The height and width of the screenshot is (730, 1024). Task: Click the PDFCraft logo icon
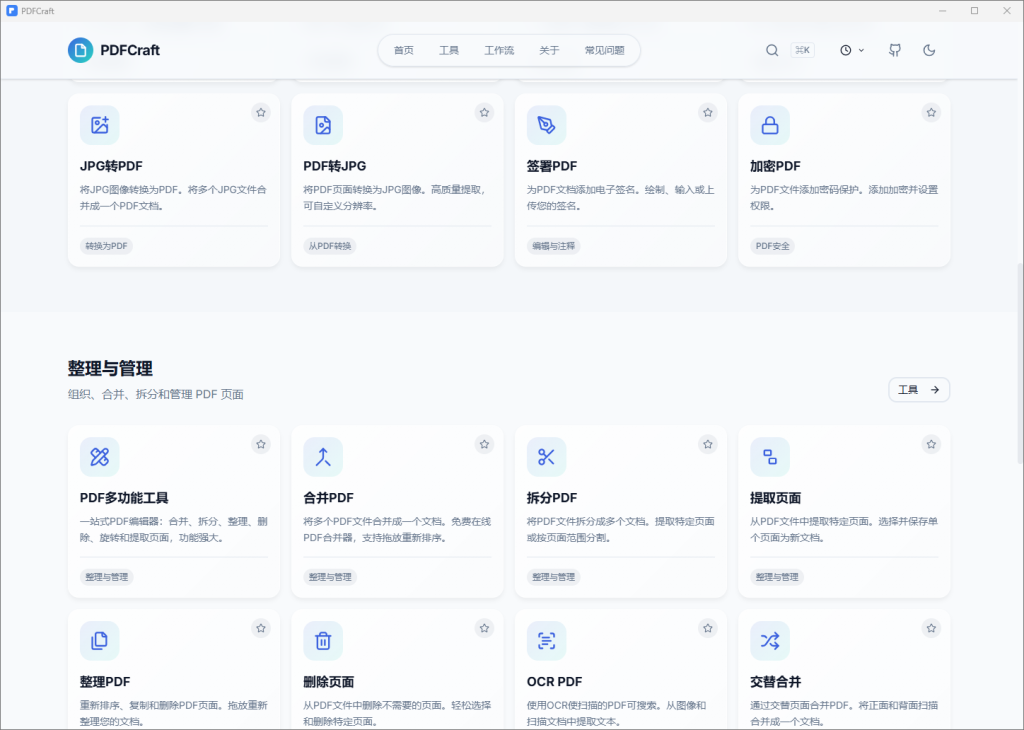tap(80, 50)
